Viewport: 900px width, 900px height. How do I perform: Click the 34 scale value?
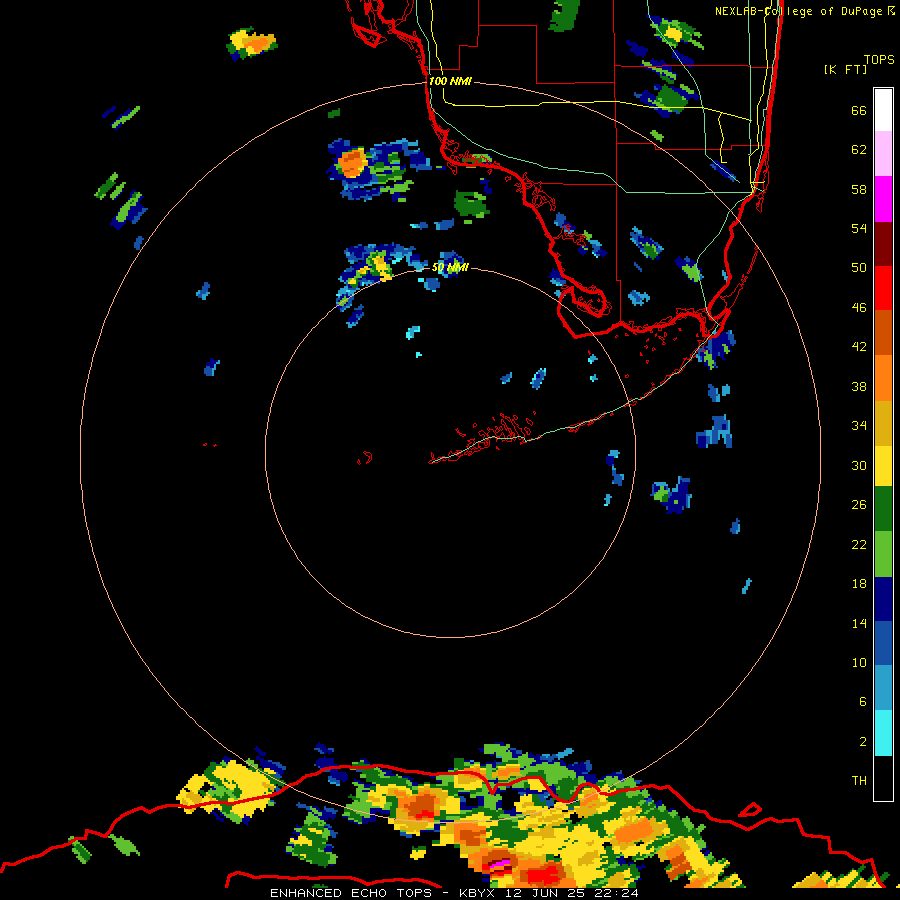pyautogui.click(x=859, y=426)
